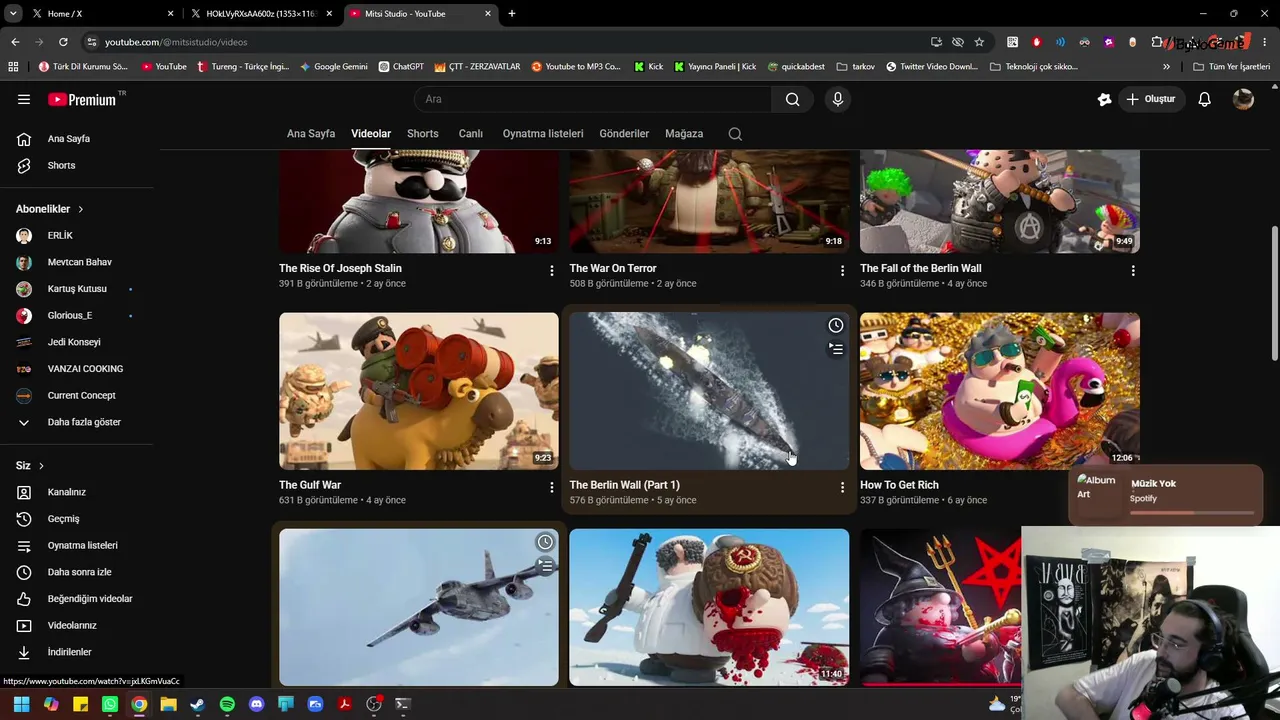Open the How To Get Rich video title

(899, 485)
